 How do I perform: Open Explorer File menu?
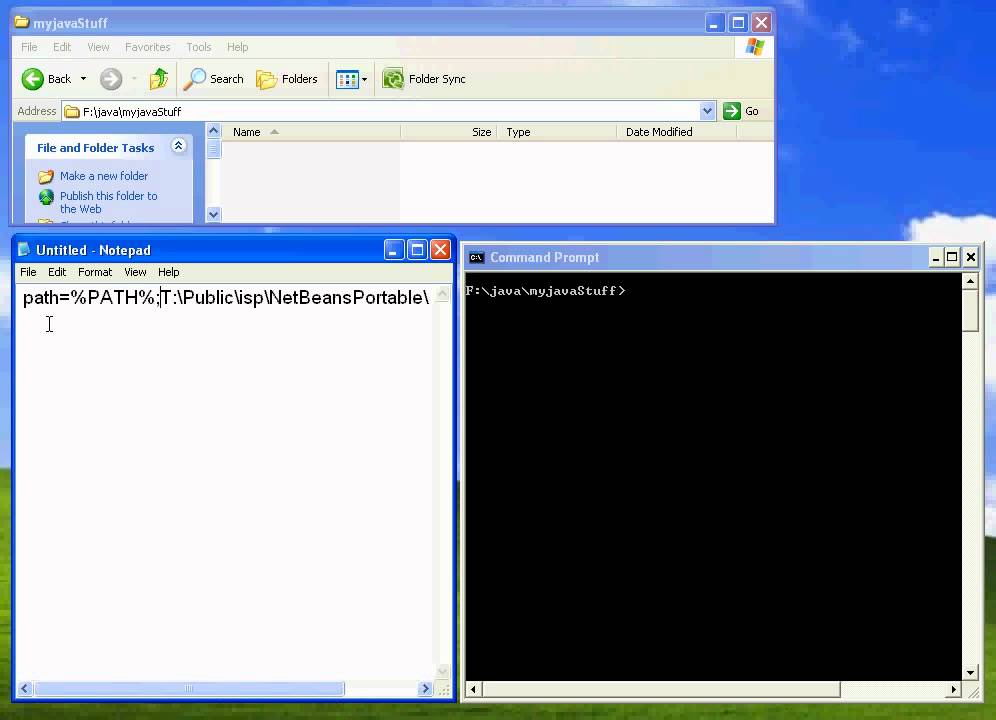(x=29, y=47)
